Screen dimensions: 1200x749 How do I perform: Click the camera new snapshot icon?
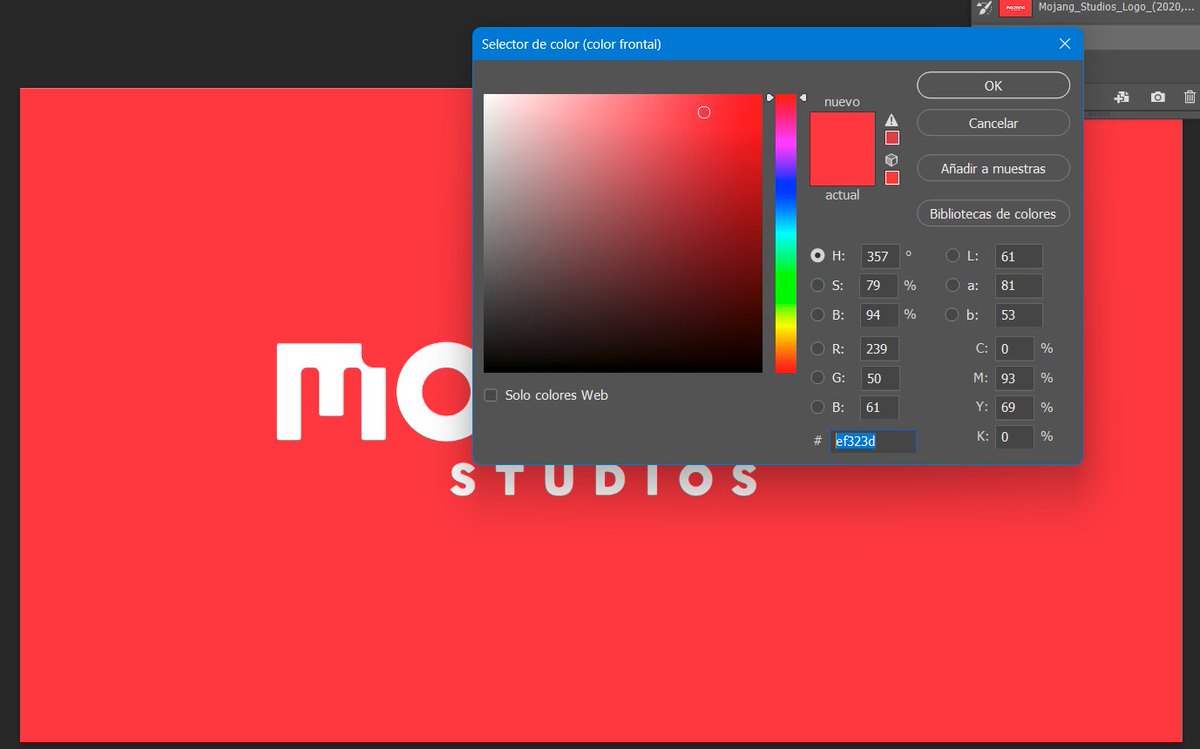(1157, 97)
